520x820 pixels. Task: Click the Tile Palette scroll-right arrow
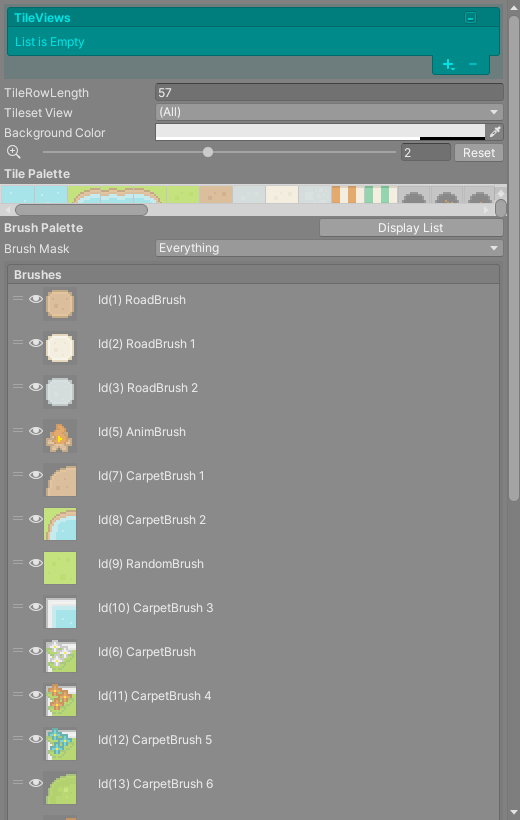tap(487, 210)
